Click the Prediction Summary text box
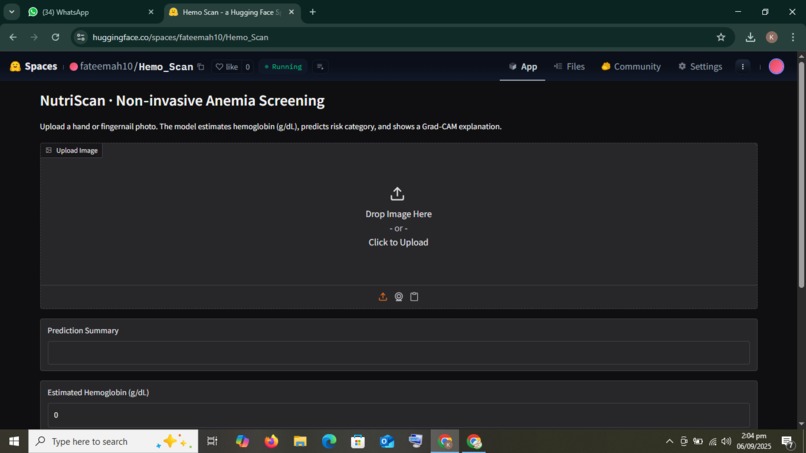This screenshot has width=806, height=453. coord(398,353)
